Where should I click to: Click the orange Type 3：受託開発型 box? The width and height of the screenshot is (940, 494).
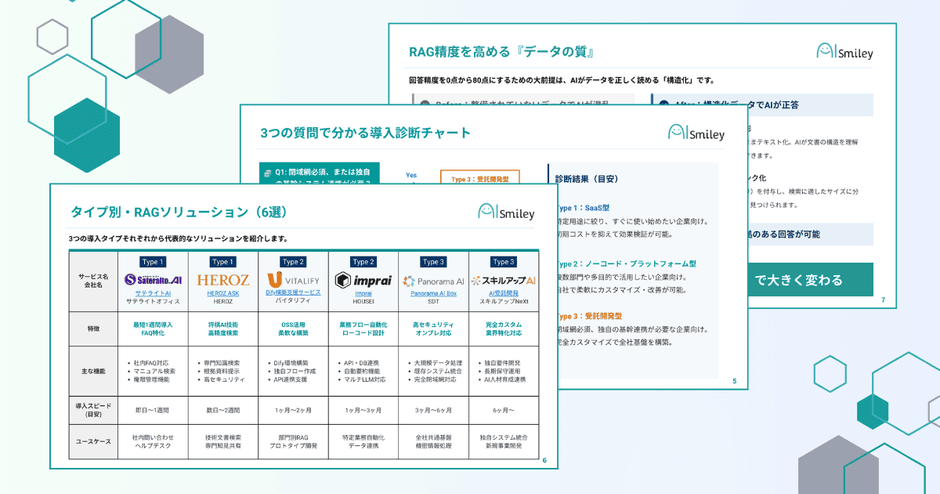[x=480, y=177]
